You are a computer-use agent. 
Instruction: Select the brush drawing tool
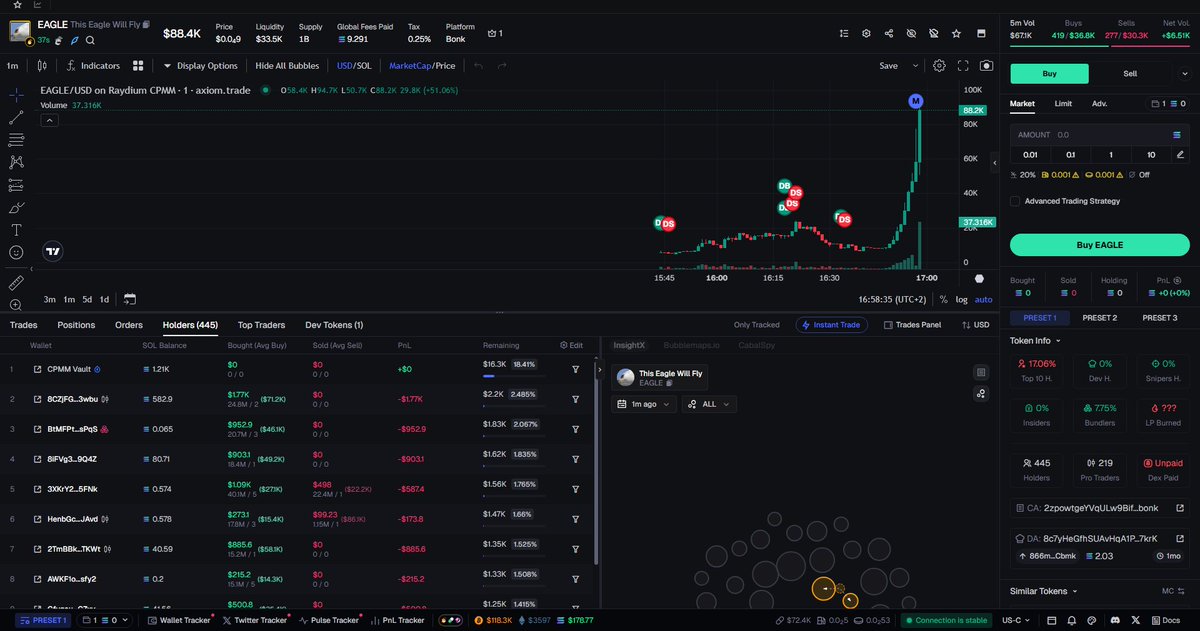click(16, 208)
